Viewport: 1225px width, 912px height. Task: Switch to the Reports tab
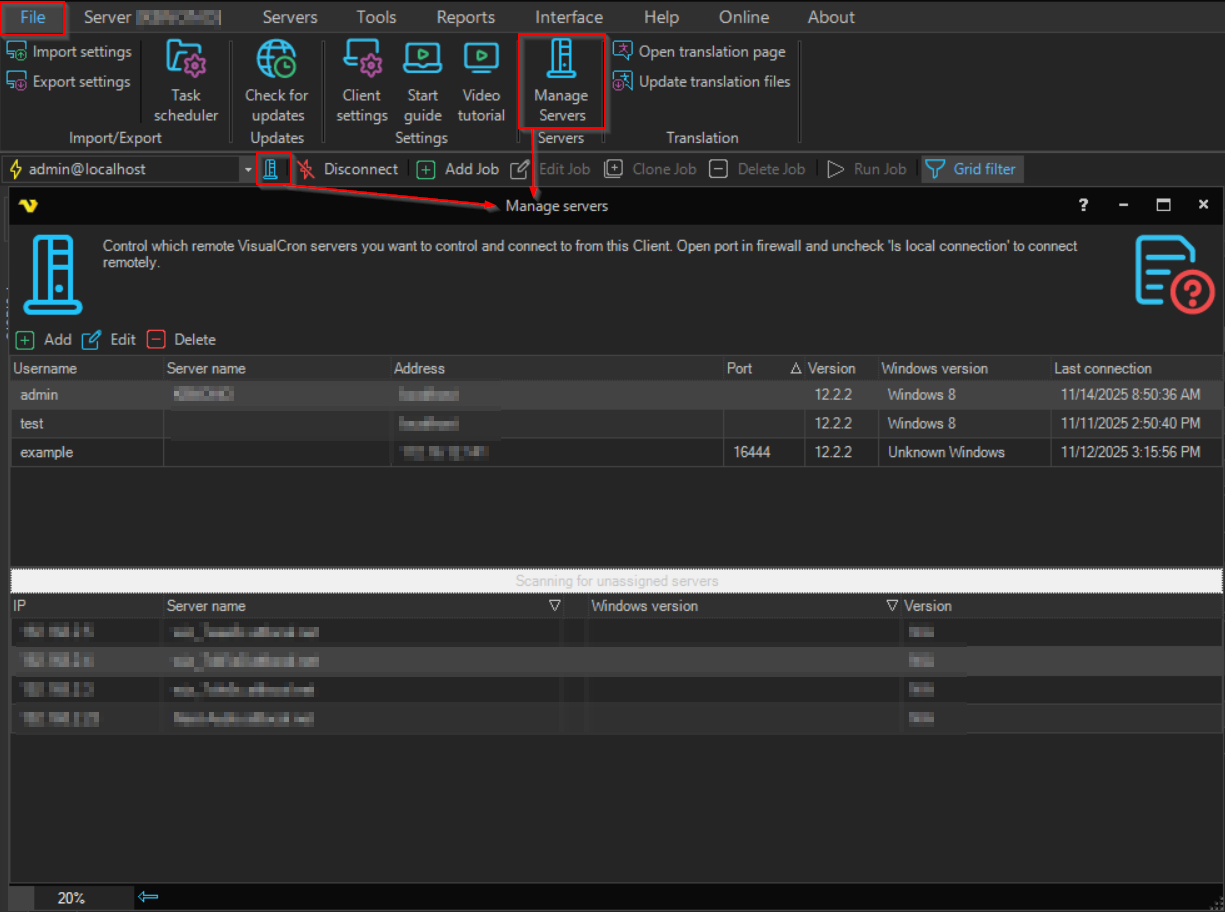click(465, 17)
